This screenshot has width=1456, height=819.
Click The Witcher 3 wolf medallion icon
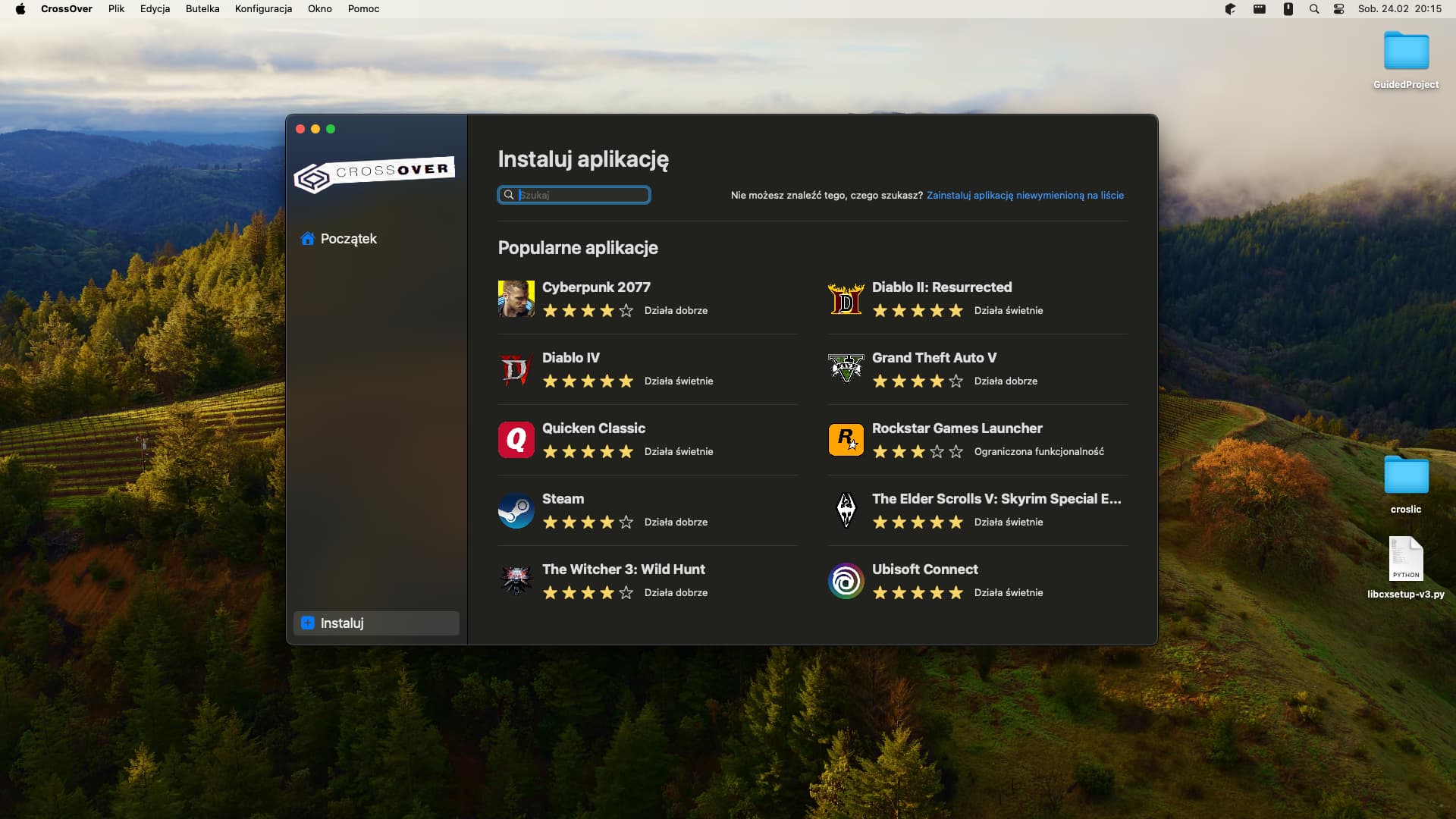tap(516, 581)
